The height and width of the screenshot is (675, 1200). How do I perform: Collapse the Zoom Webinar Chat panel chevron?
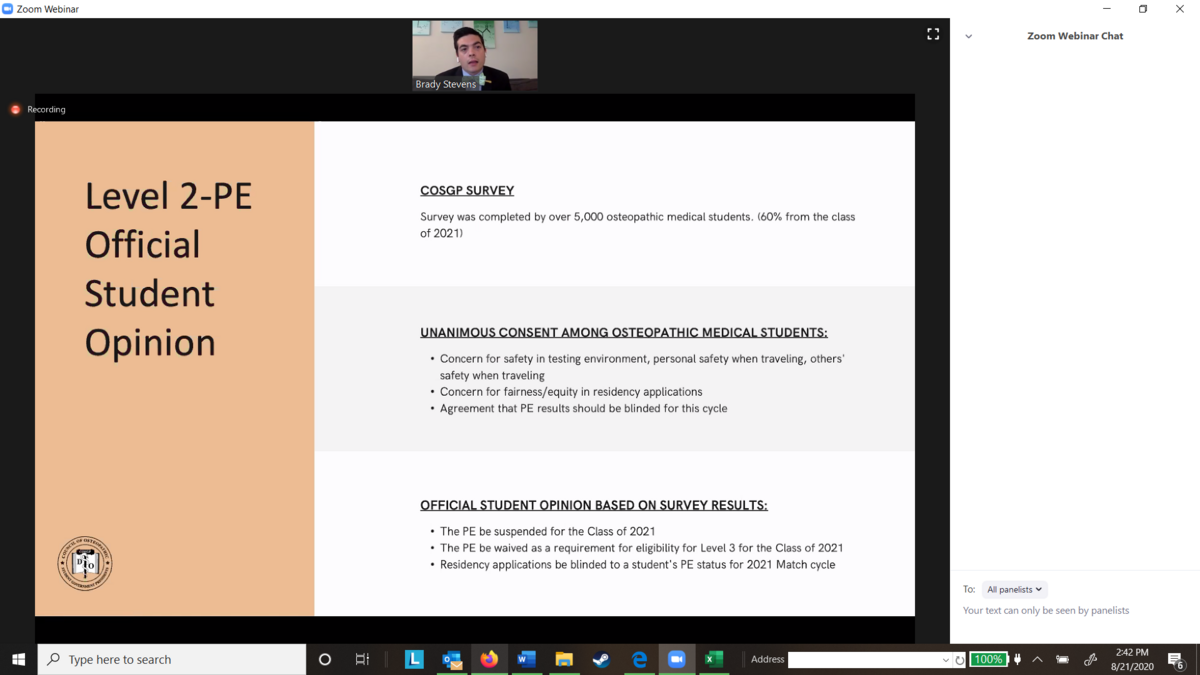coord(968,36)
